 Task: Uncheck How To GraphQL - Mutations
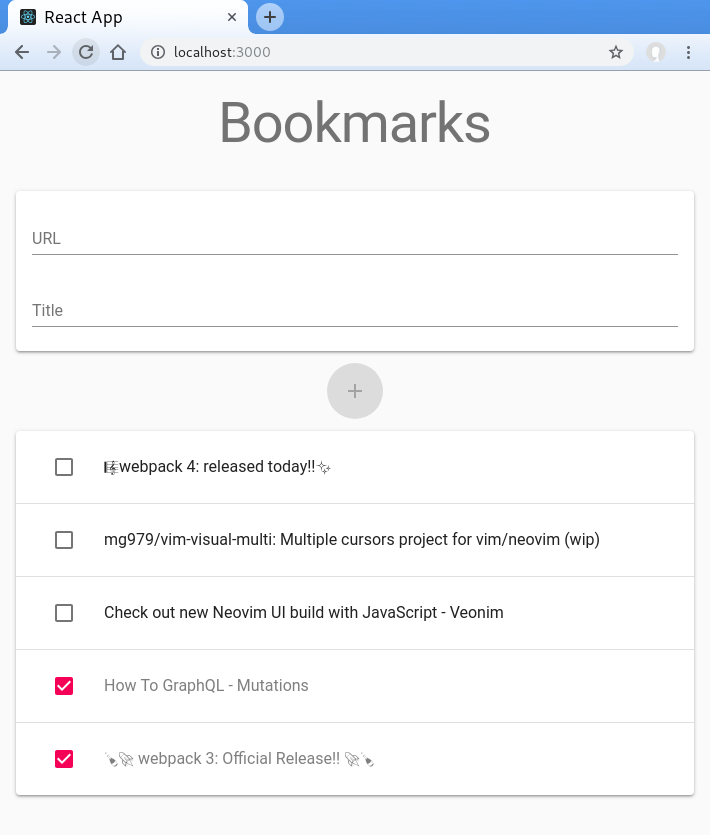point(64,686)
